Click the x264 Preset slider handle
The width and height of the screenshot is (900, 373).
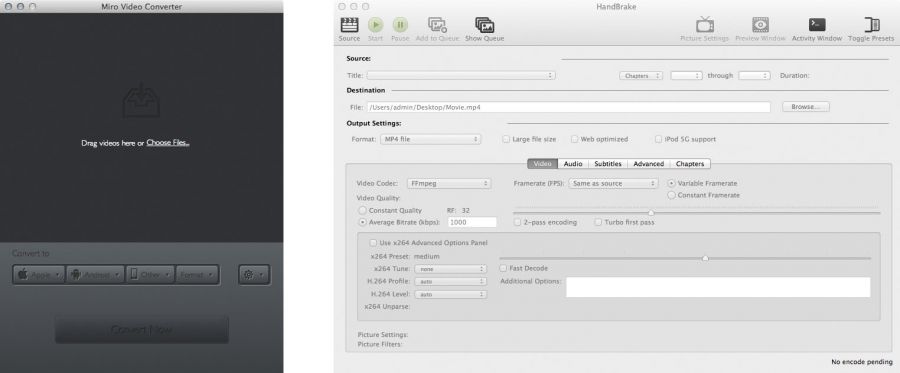pyautogui.click(x=705, y=258)
